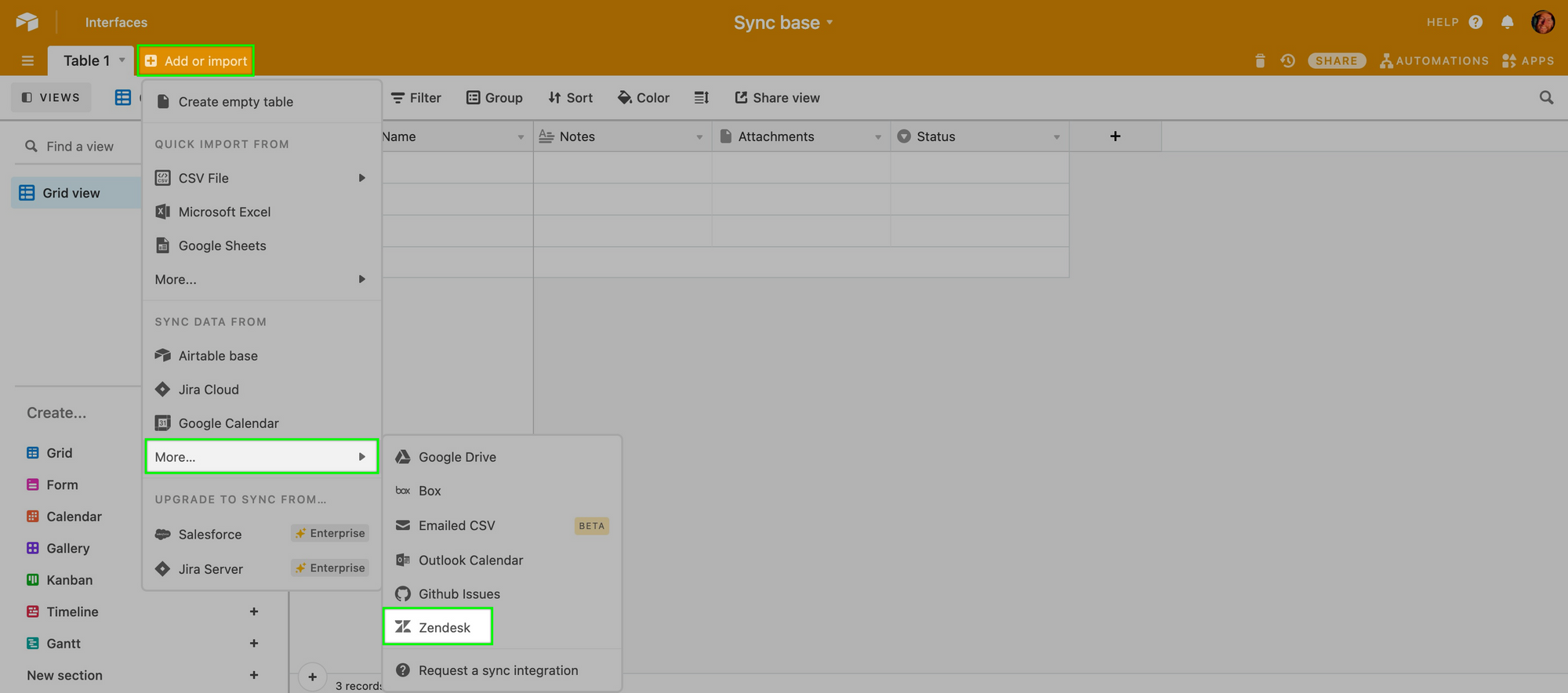Click the Add or import button
This screenshot has height=693, width=1568.
point(196,60)
